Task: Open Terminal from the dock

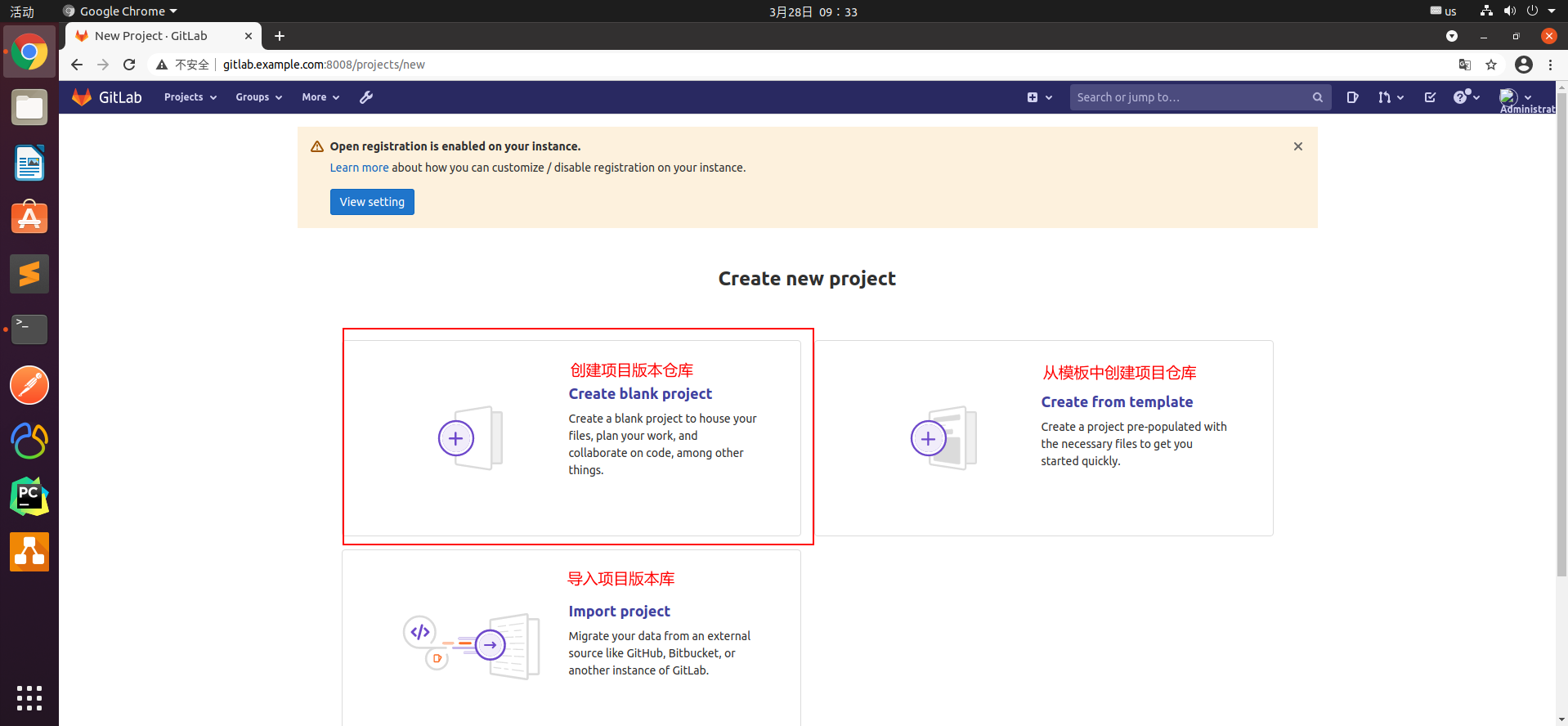Action: point(29,329)
